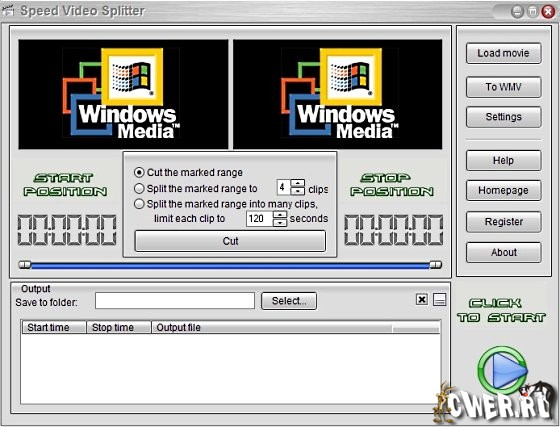Image resolution: width=560 pixels, height=427 pixels.
Task: Click the clips count field showing 4
Action: (284, 187)
